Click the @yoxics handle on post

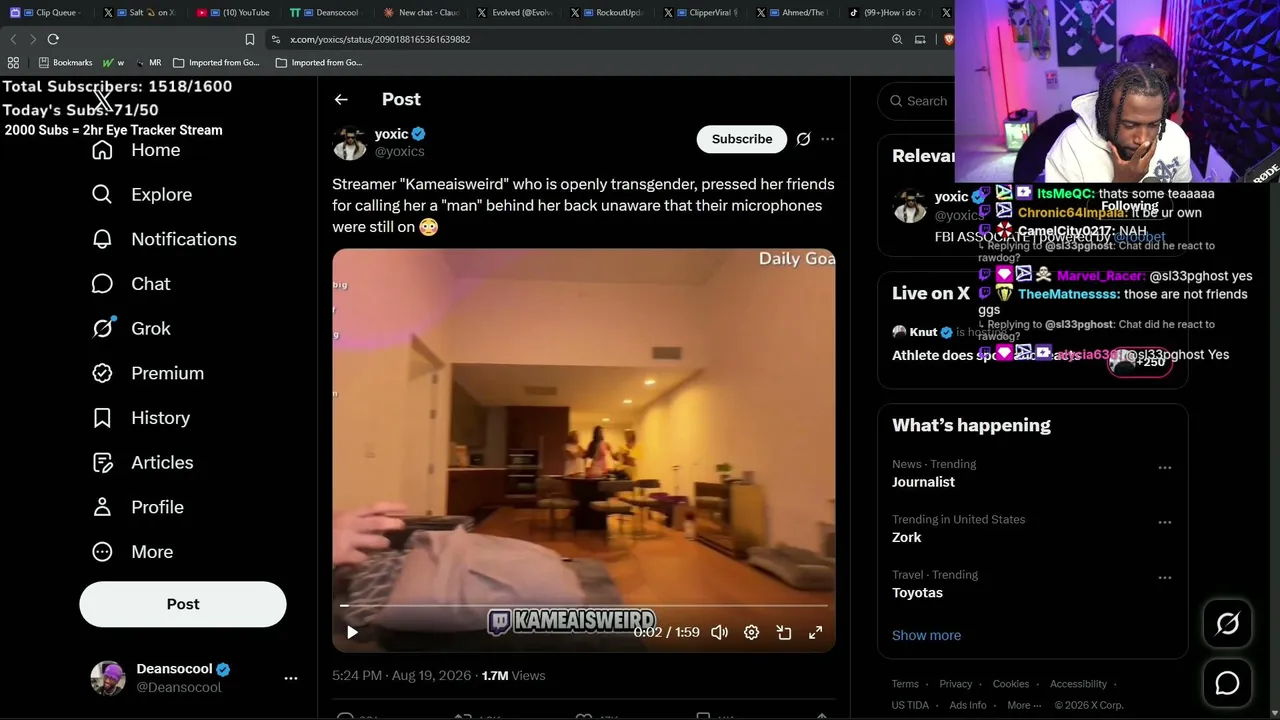point(400,152)
